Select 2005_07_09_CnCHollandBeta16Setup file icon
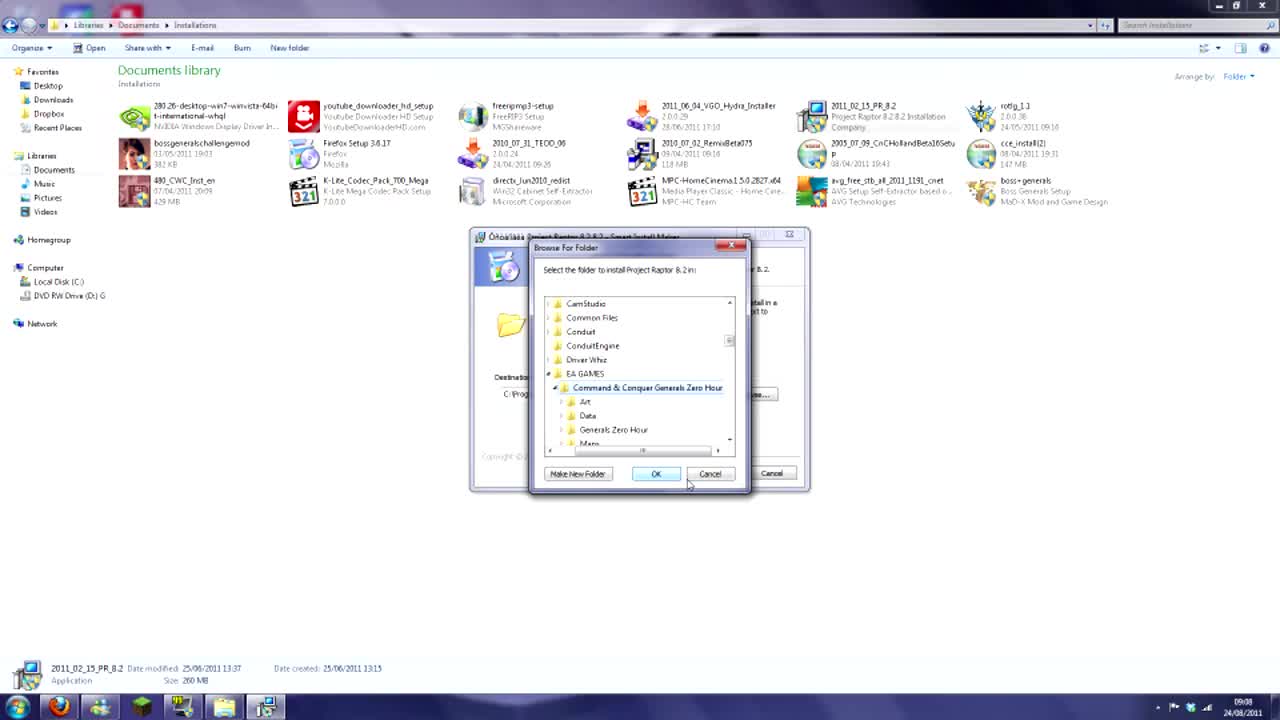This screenshot has height=720, width=1280. click(x=812, y=154)
